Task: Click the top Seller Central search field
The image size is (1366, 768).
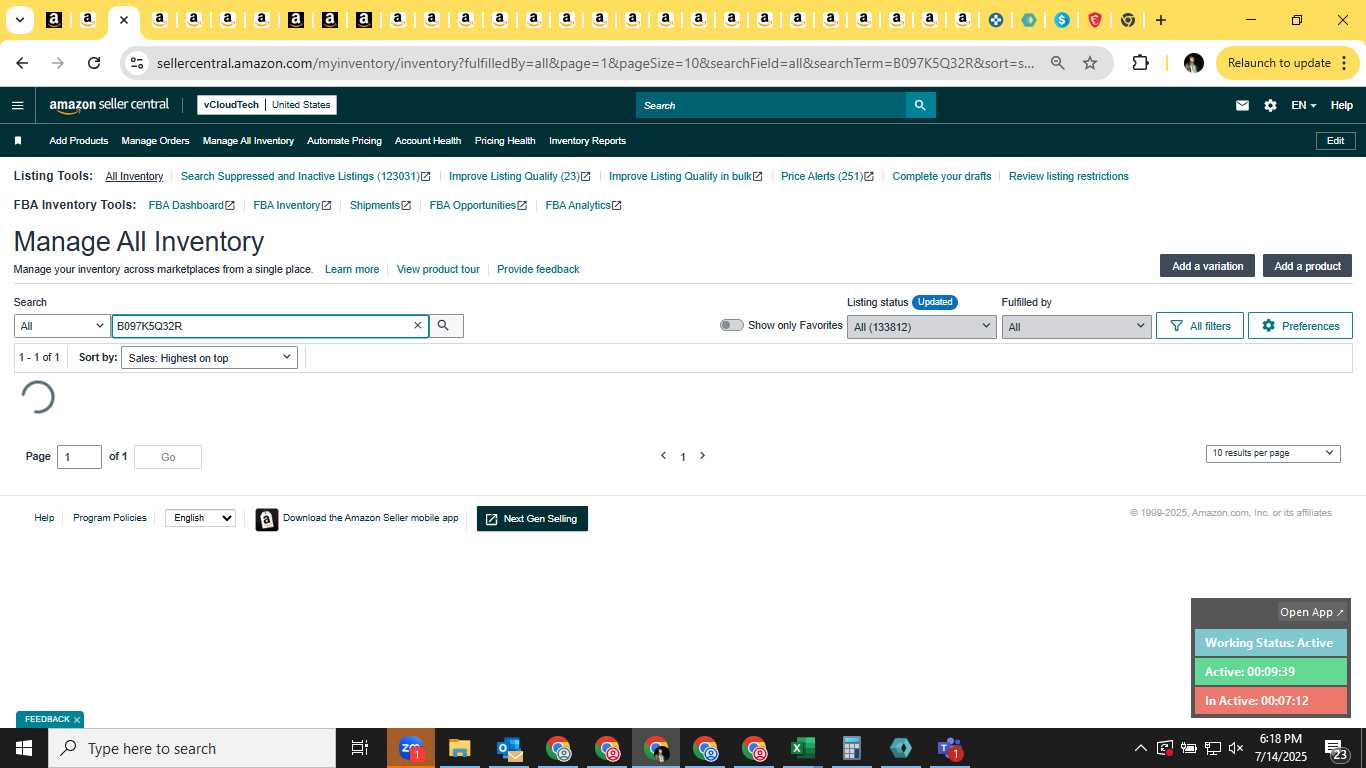Action: 770,105
